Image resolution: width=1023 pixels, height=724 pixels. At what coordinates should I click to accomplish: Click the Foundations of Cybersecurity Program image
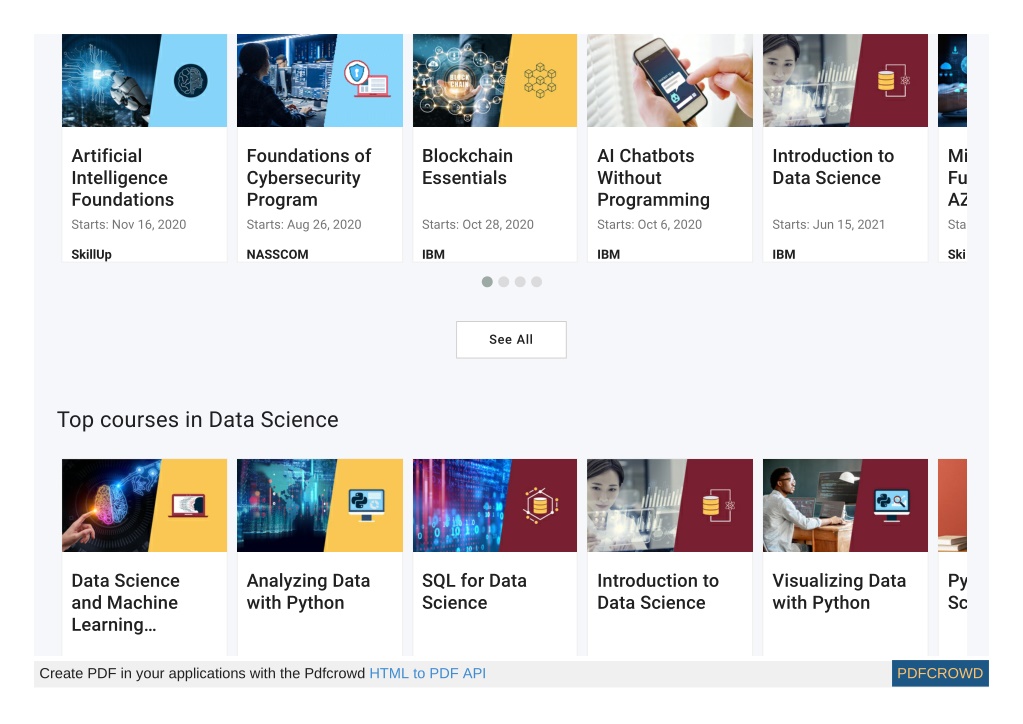pyautogui.click(x=320, y=80)
